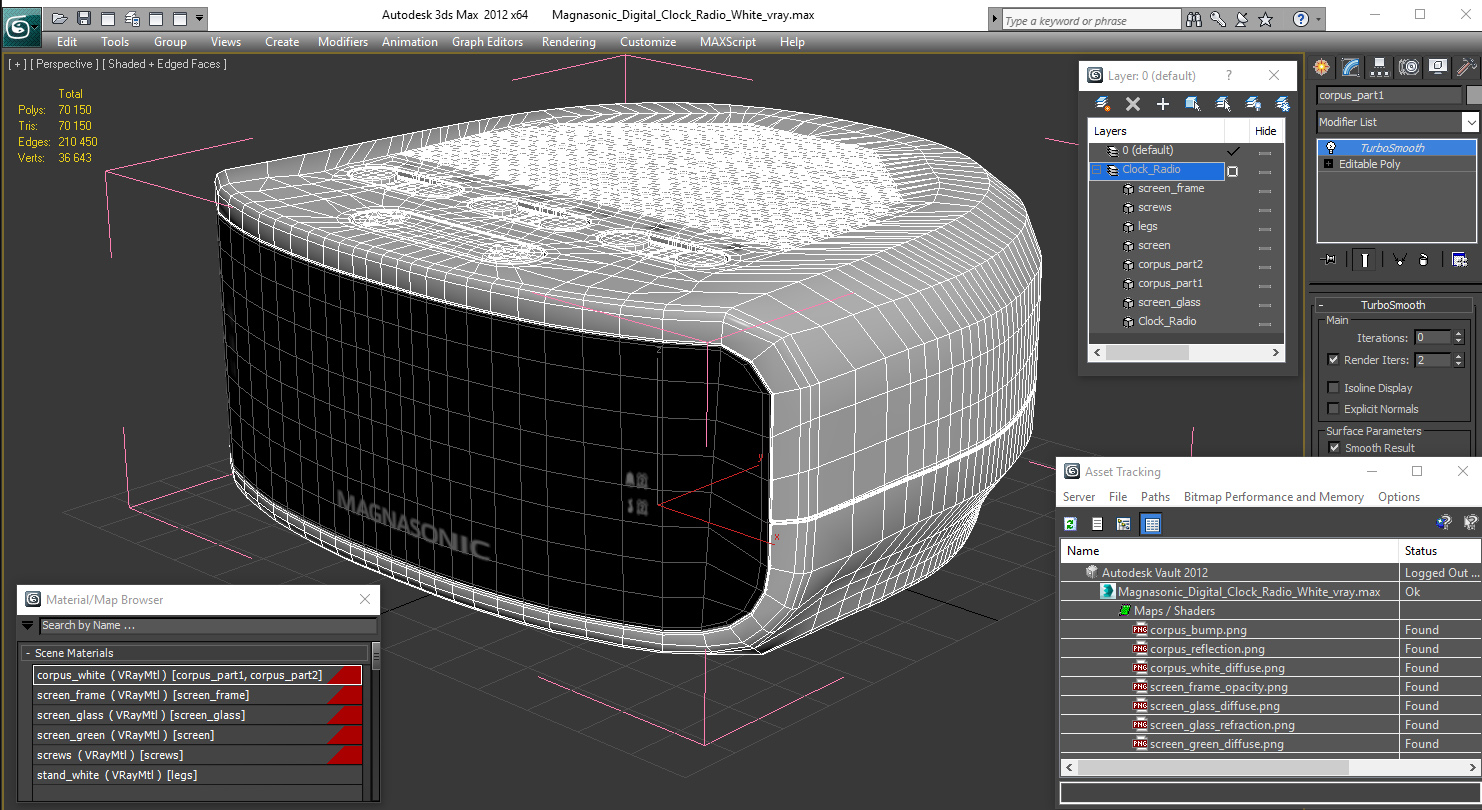Toggle hide for corpus_part1 in Layer dialog

tap(1265, 284)
